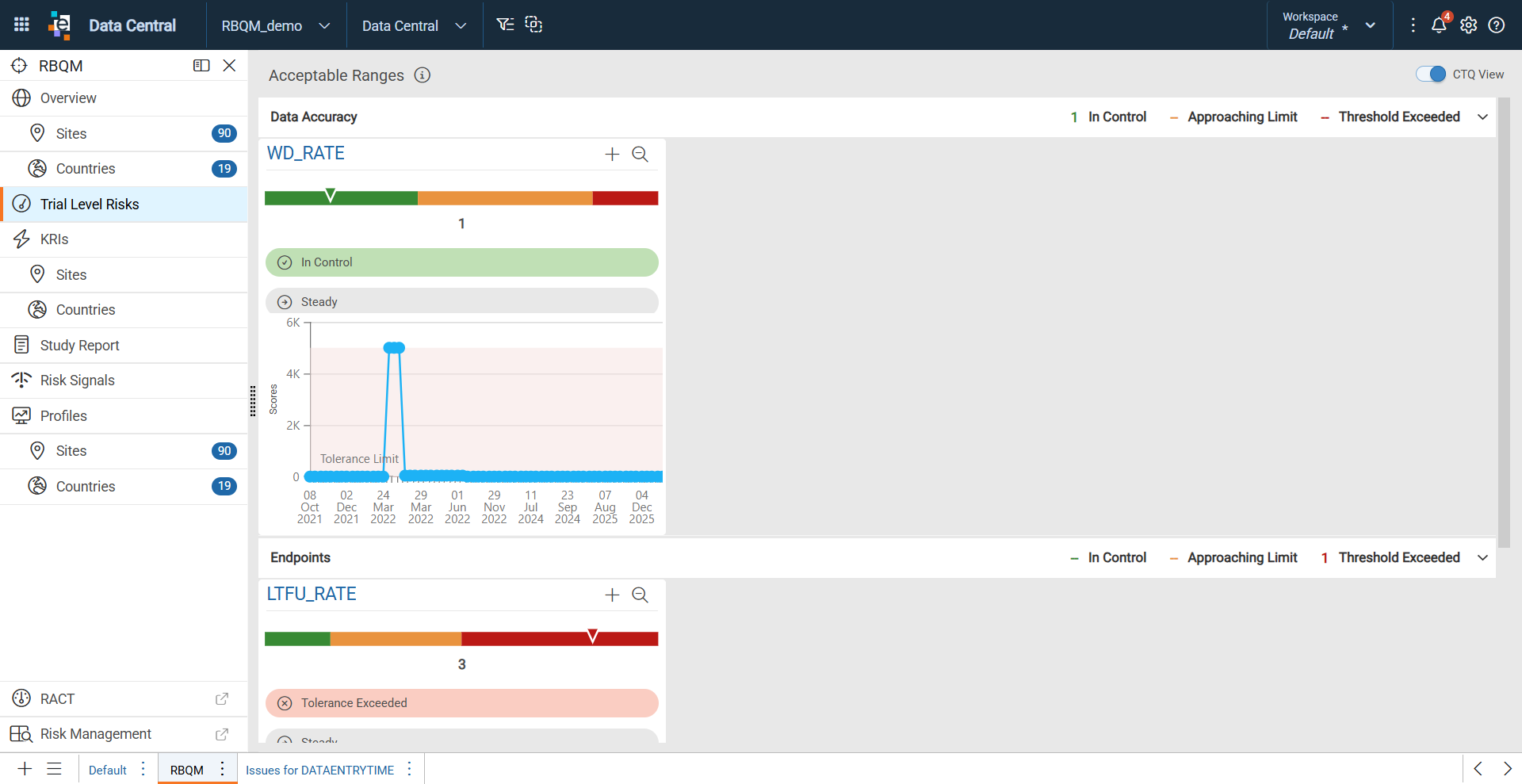This screenshot has height=784, width=1522.
Task: Open notifications bell icon
Action: point(1439,25)
